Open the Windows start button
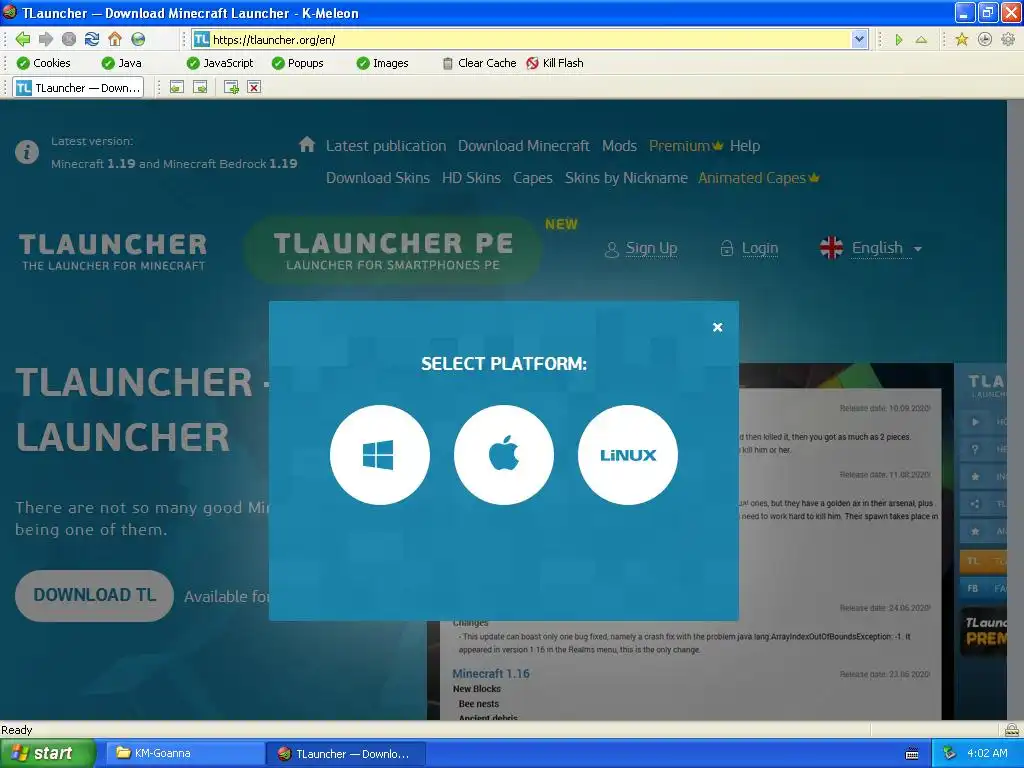Image resolution: width=1024 pixels, height=768 pixels. tap(48, 754)
